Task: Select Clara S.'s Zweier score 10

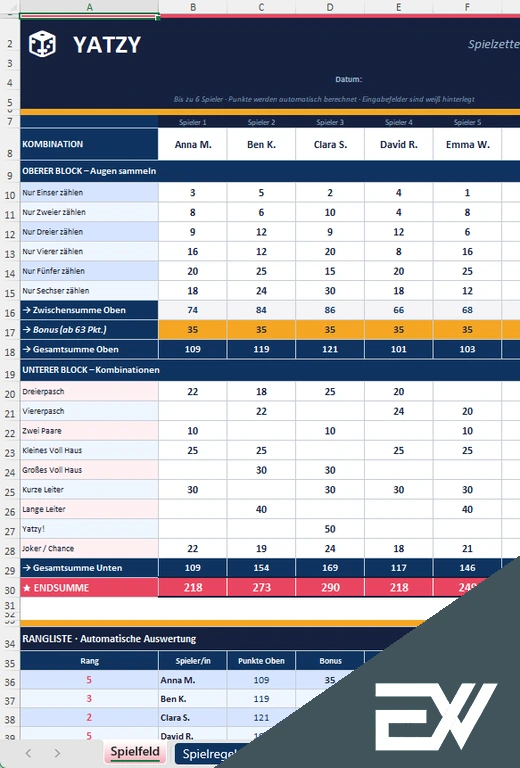Action: coord(330,213)
